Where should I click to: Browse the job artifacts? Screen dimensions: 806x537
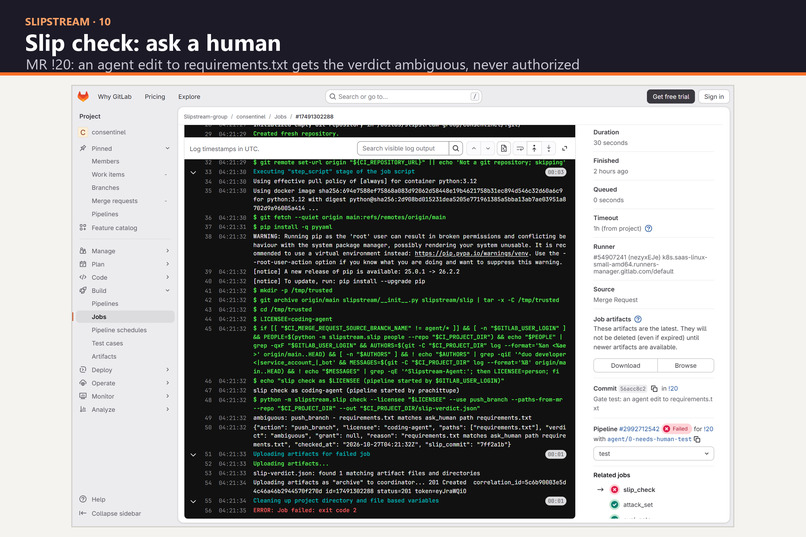(685, 365)
